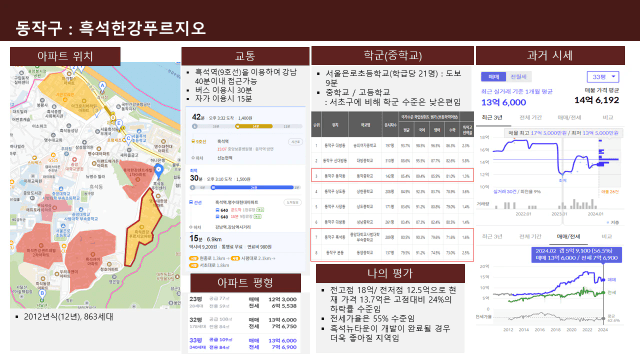Click the 흑석동 middle school row in table

tap(392, 176)
